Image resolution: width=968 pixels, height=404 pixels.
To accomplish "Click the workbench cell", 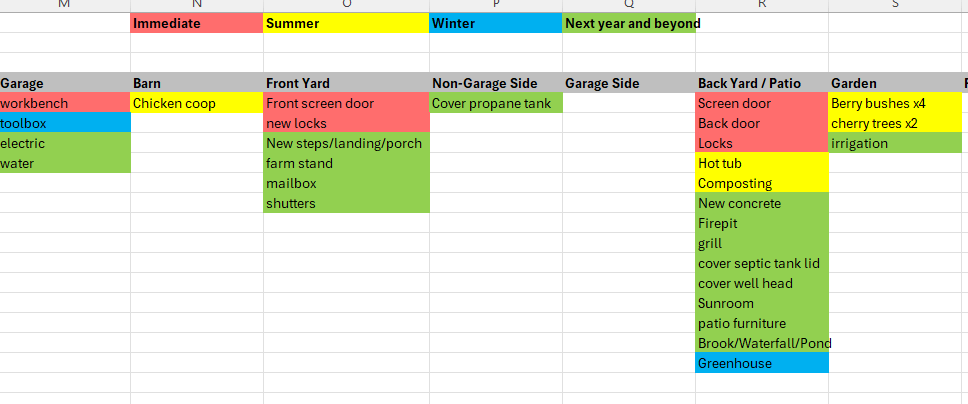I will [65, 103].
